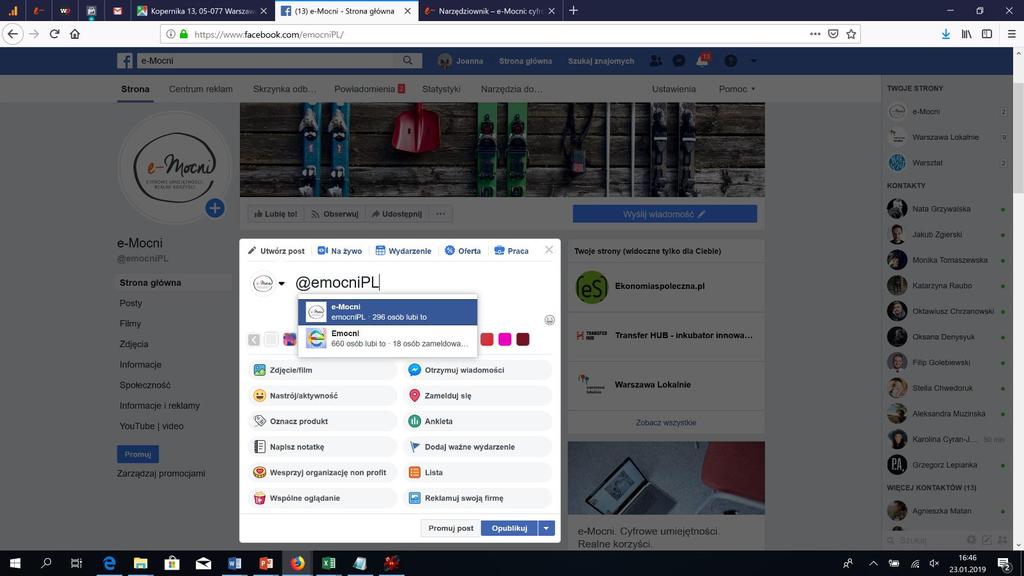
Task: Choose Dodaj ważne wydarzenie option
Action: pyautogui.click(x=478, y=447)
